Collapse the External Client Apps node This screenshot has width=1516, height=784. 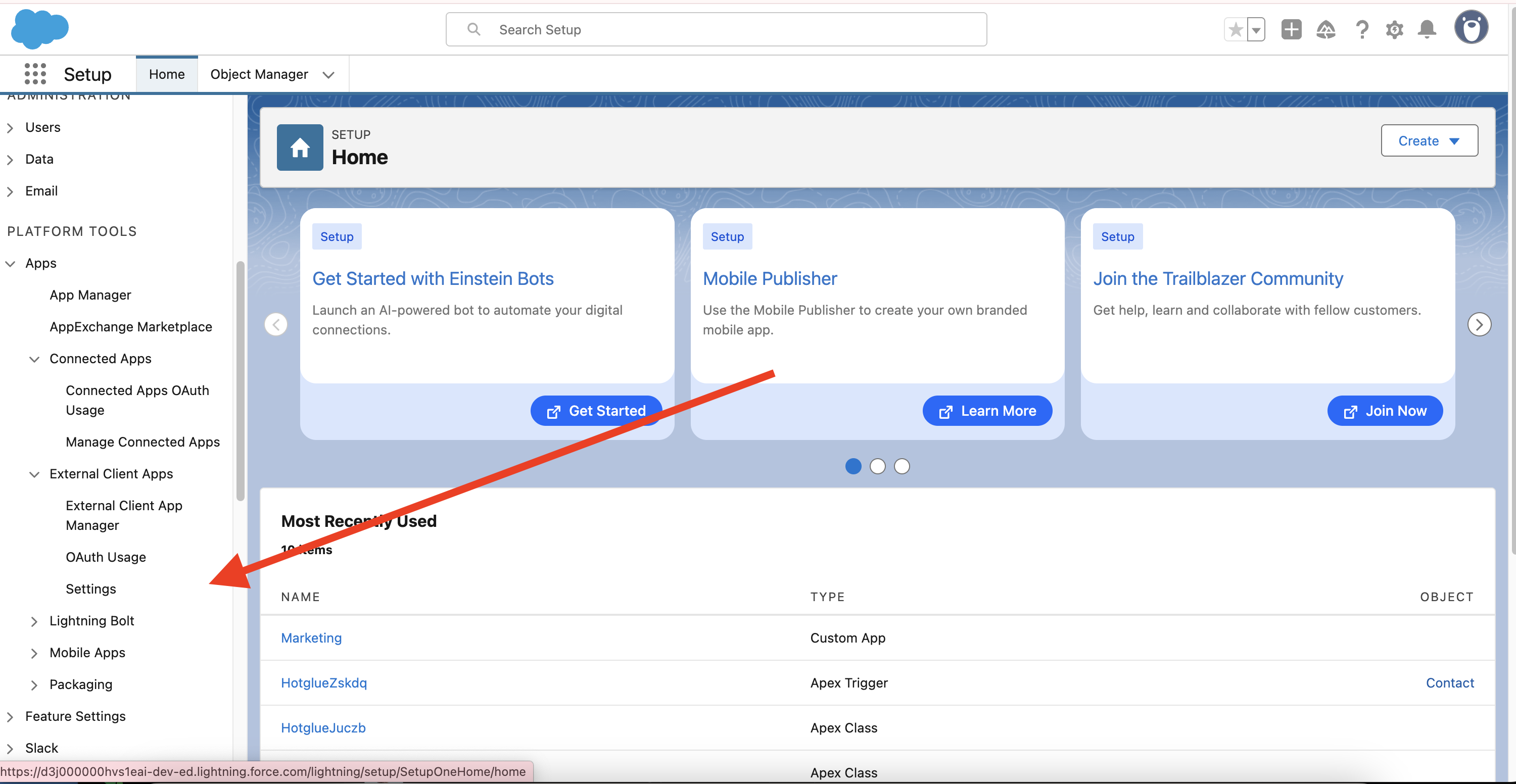pyautogui.click(x=34, y=474)
